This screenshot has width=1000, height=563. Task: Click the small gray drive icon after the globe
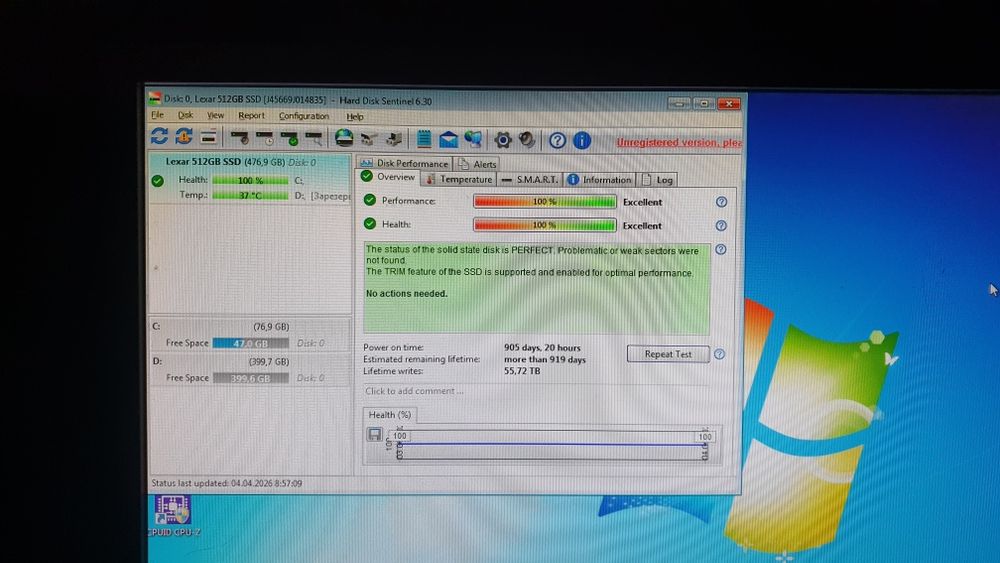(x=369, y=138)
